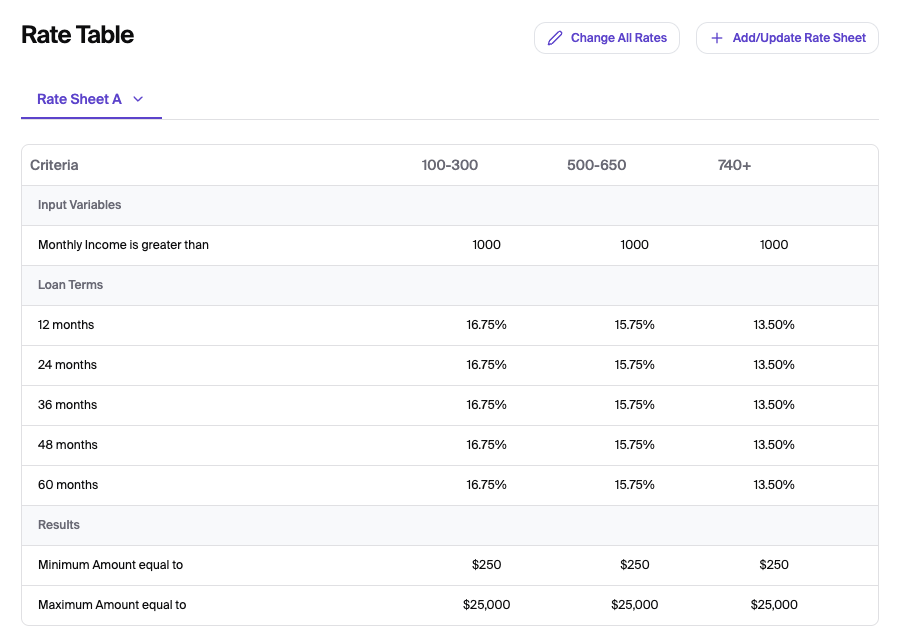This screenshot has width=897, height=642.
Task: Click the Loan Terms section header
Action: pos(70,285)
